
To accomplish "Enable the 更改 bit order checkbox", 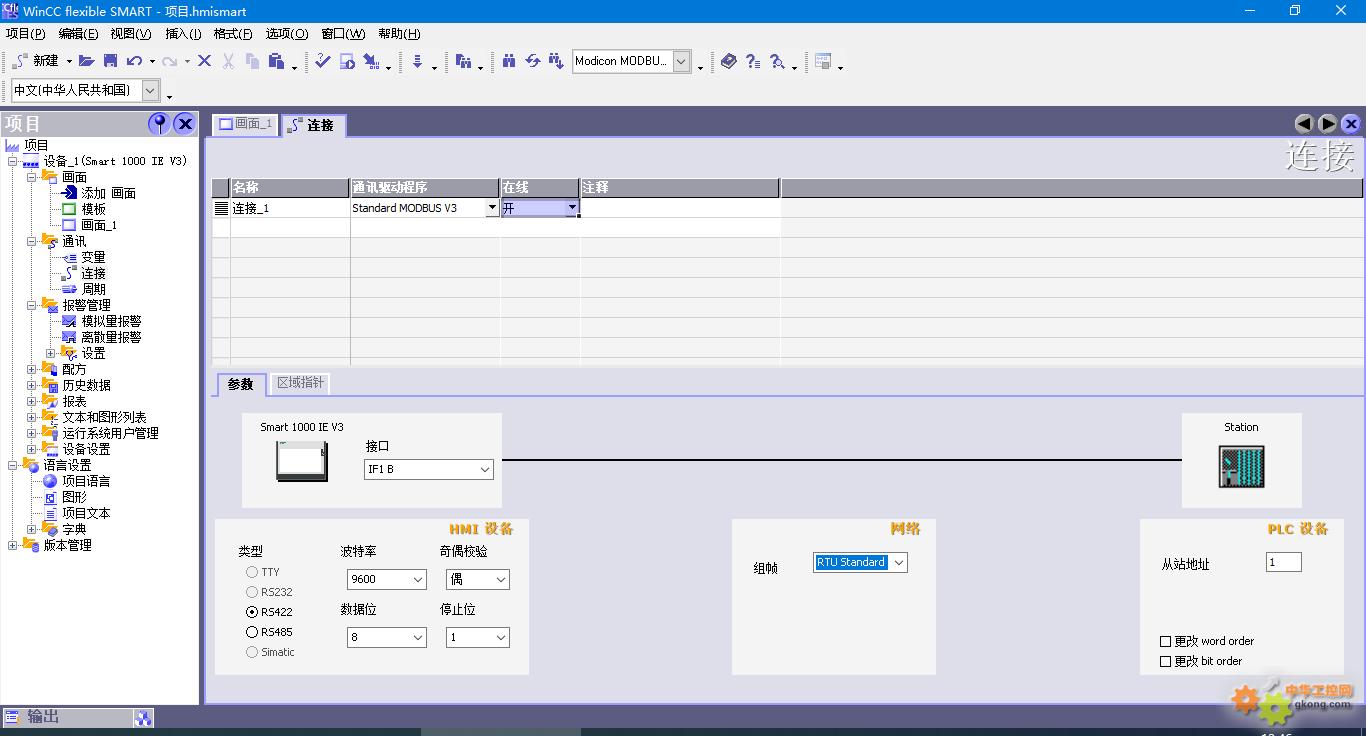I will pyautogui.click(x=1165, y=661).
